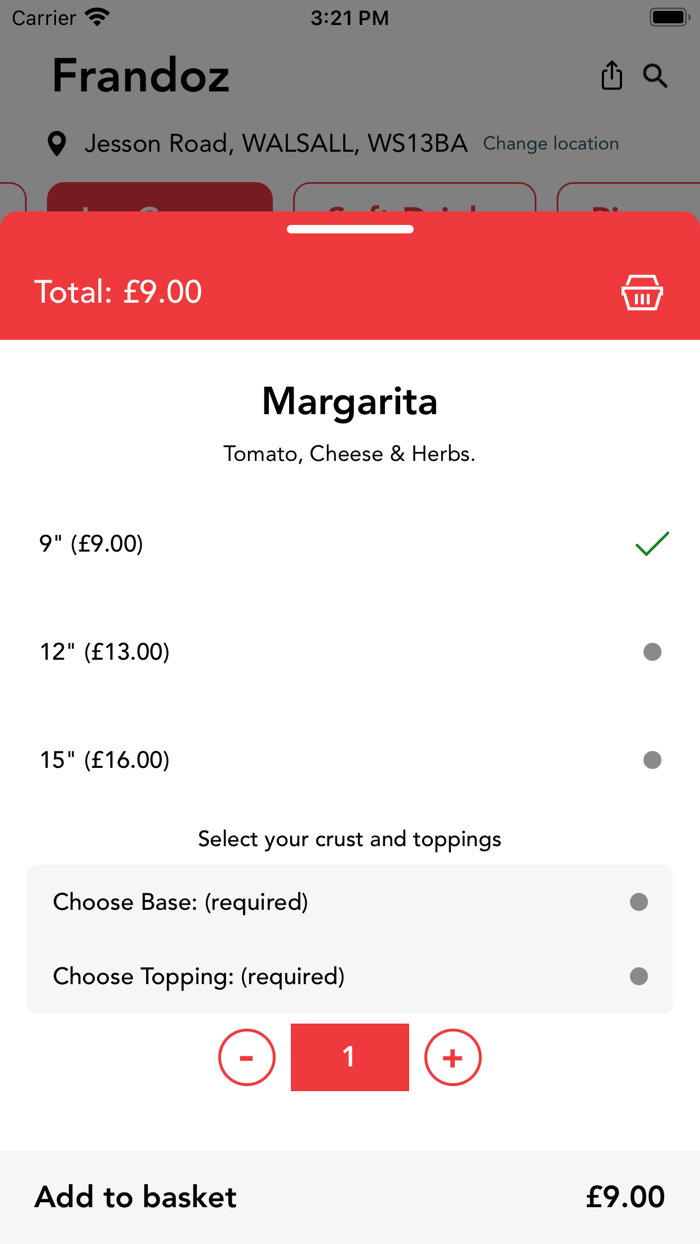
Task: Tap the location pin icon
Action: coord(57,144)
